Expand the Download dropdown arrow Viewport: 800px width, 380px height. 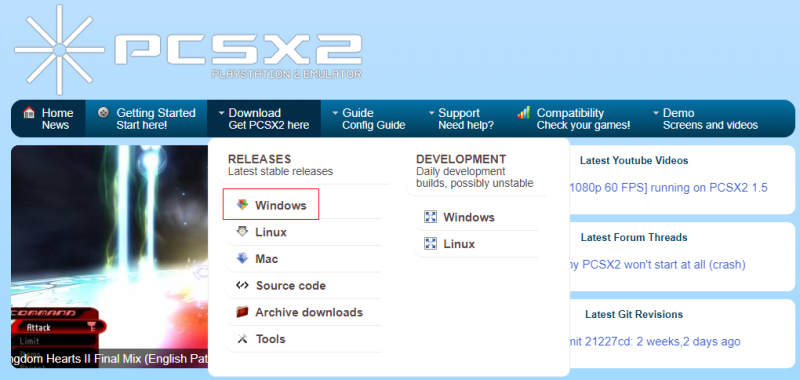(221, 113)
